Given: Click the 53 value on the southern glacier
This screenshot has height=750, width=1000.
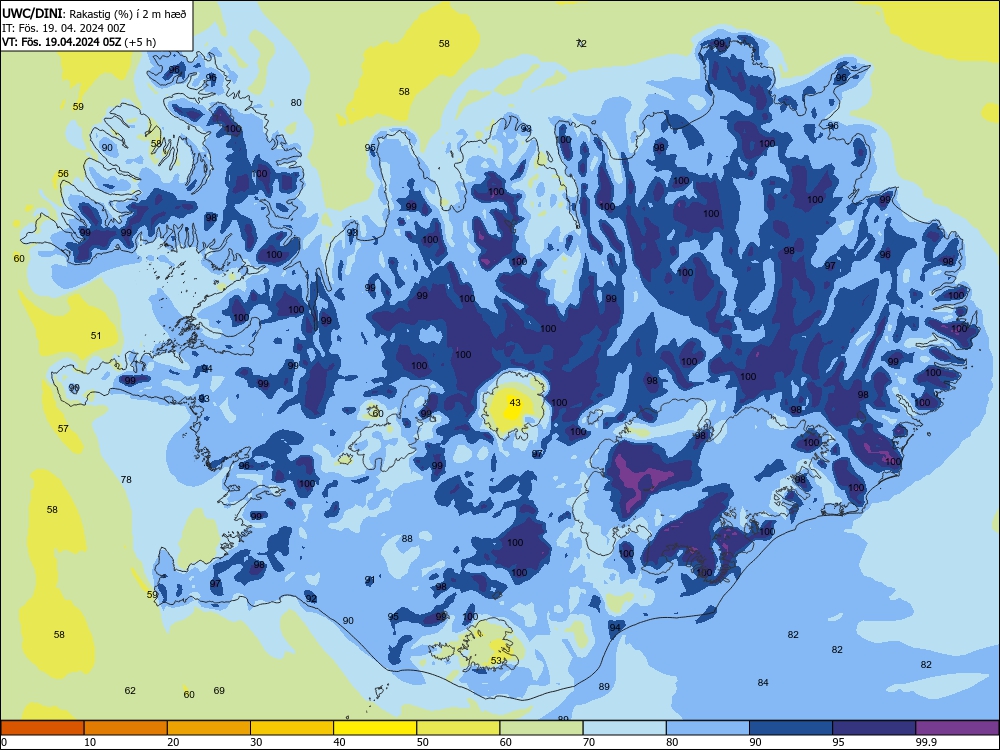Looking at the screenshot, I should (x=496, y=661).
